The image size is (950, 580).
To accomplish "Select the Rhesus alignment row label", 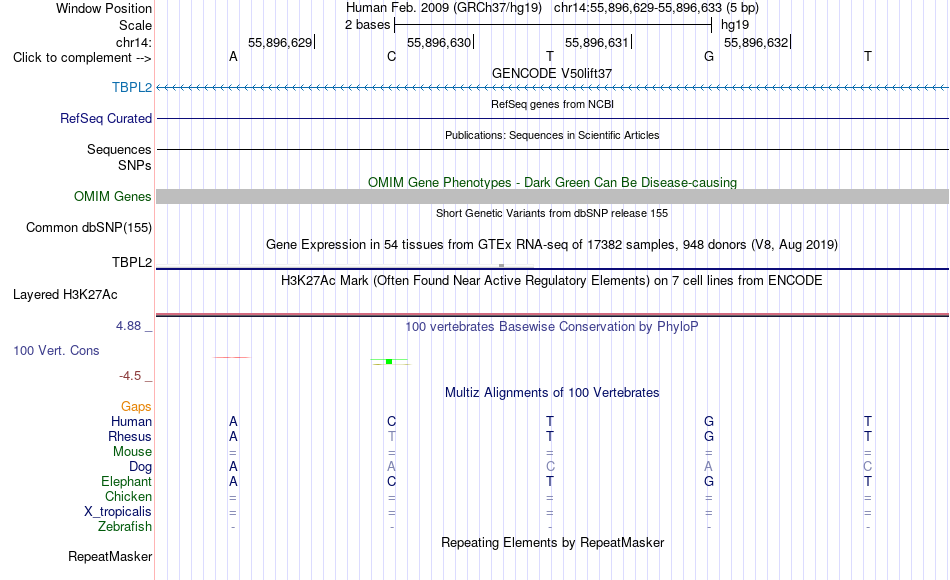I will point(130,436).
